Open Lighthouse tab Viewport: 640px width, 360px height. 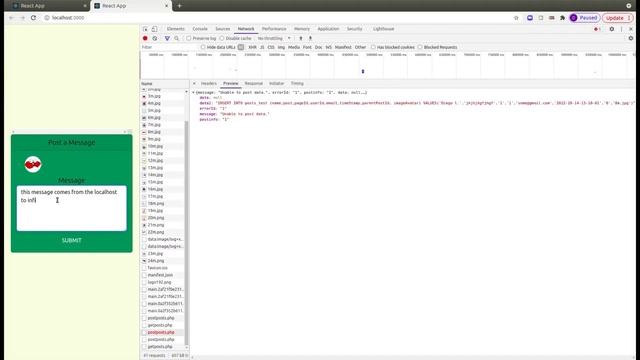(383, 29)
